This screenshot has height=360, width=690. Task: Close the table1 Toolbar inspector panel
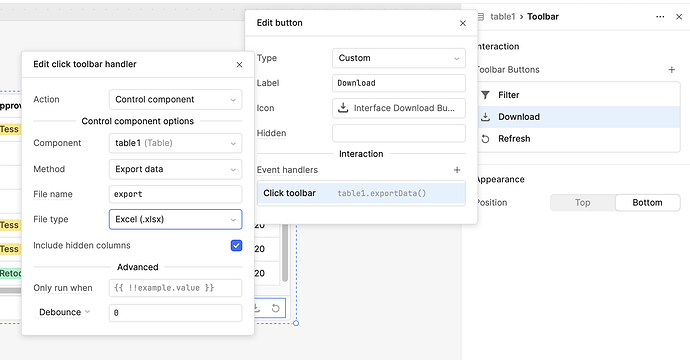coord(679,17)
